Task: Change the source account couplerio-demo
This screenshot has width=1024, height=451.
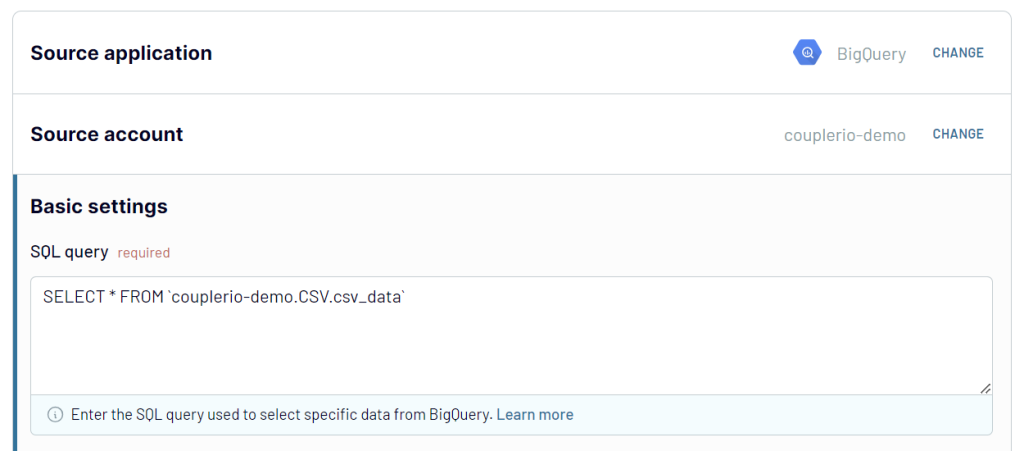Action: [957, 134]
